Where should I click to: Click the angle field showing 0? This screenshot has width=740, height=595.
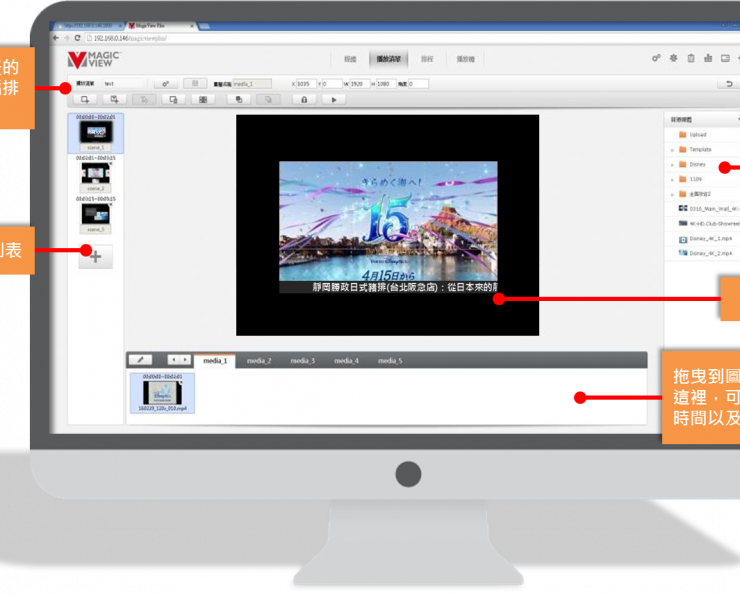pyautogui.click(x=418, y=84)
